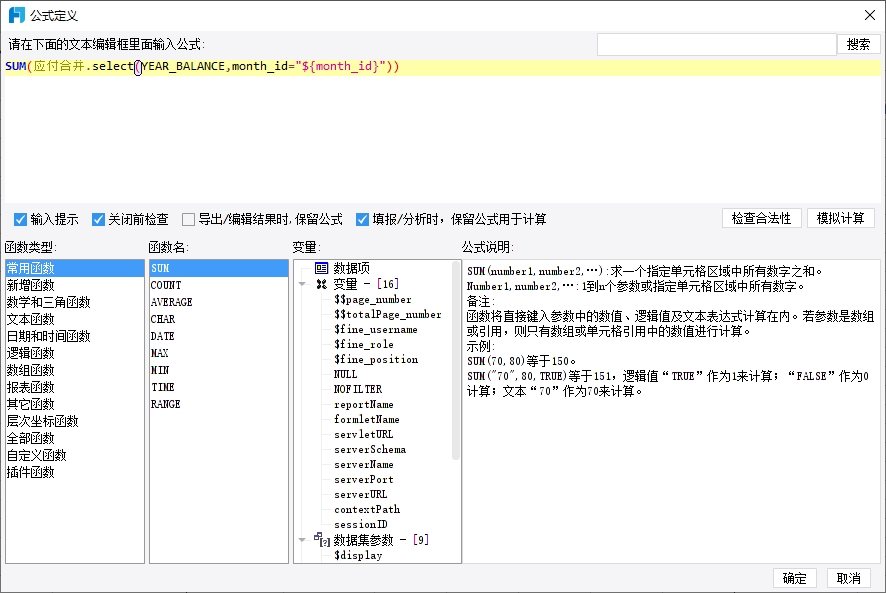The image size is (886, 593).
Task: Select 自定义函数 category
Action: point(75,455)
